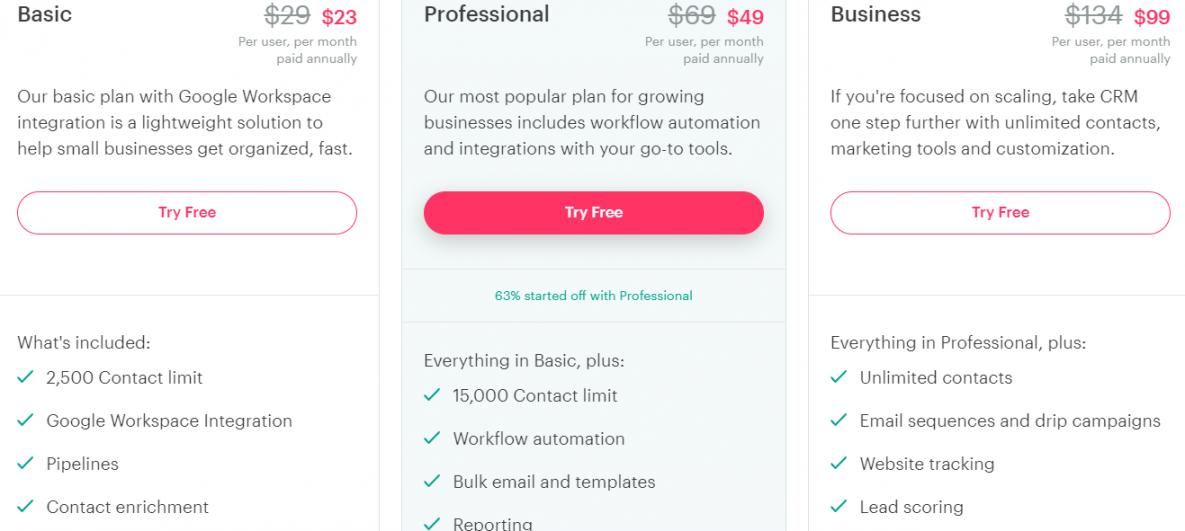
Task: Click checkmark beside Google Workspace Integration
Action: (26, 421)
